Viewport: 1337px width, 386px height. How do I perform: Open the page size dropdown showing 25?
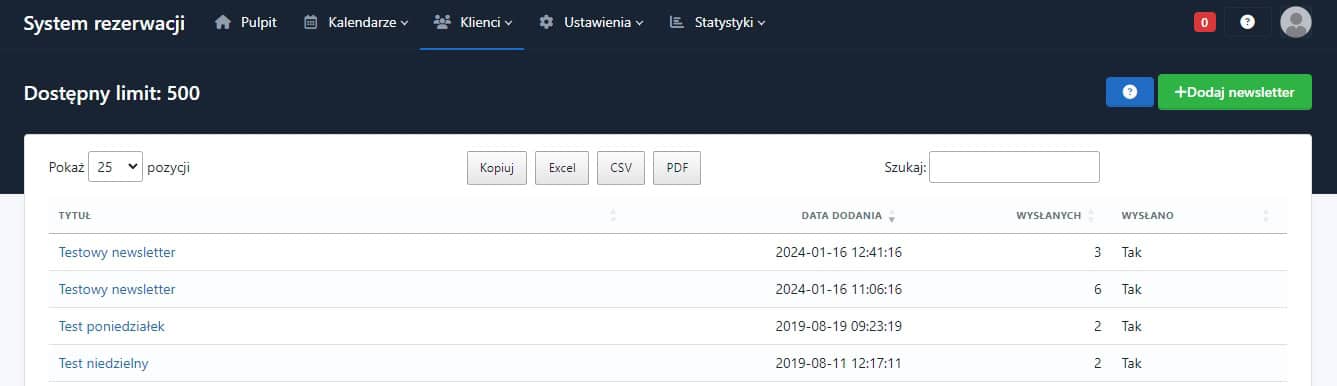[x=116, y=167]
